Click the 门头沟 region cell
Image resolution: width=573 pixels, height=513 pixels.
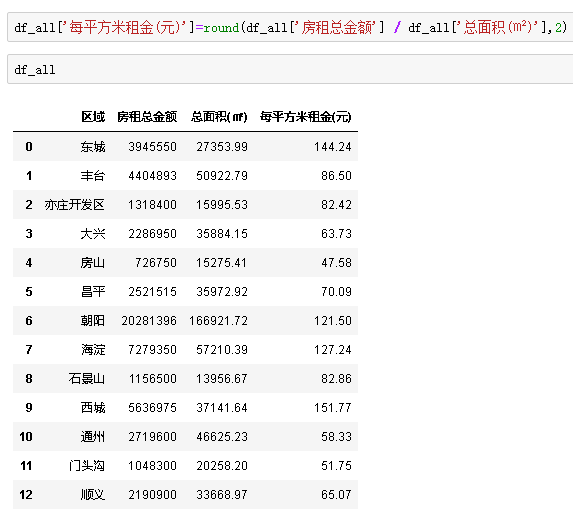87,466
